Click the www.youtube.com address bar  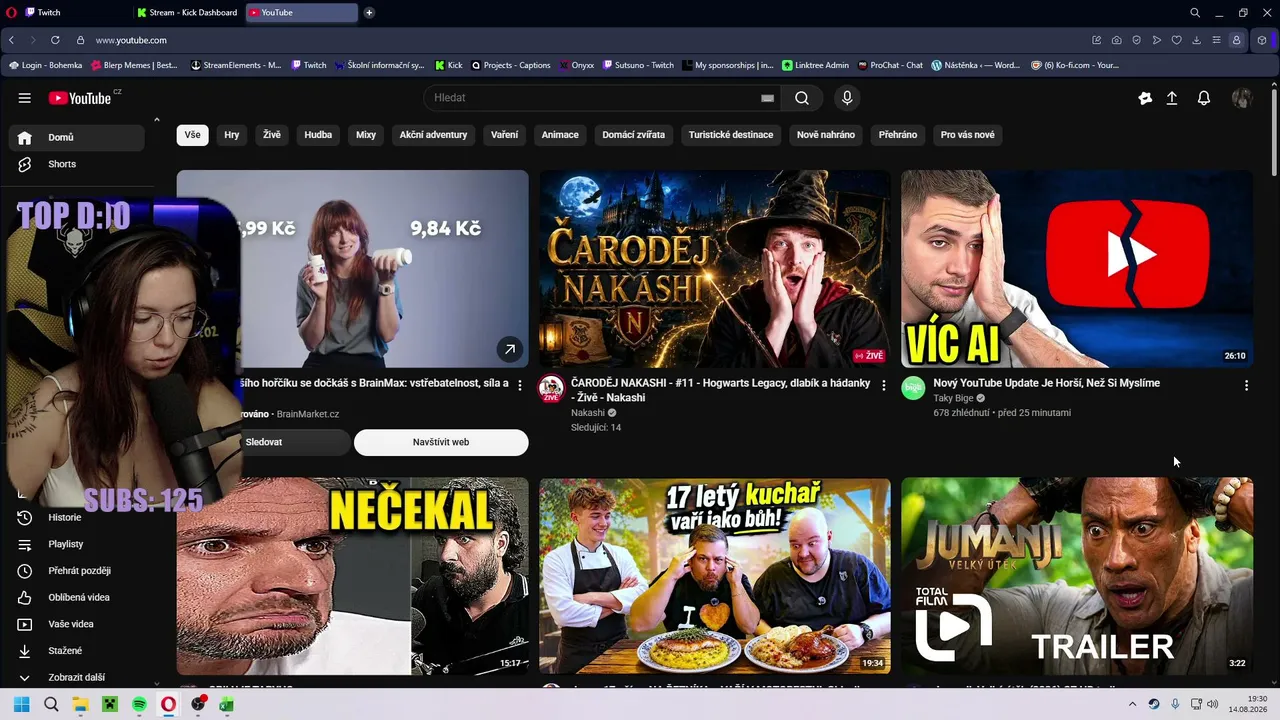click(131, 40)
